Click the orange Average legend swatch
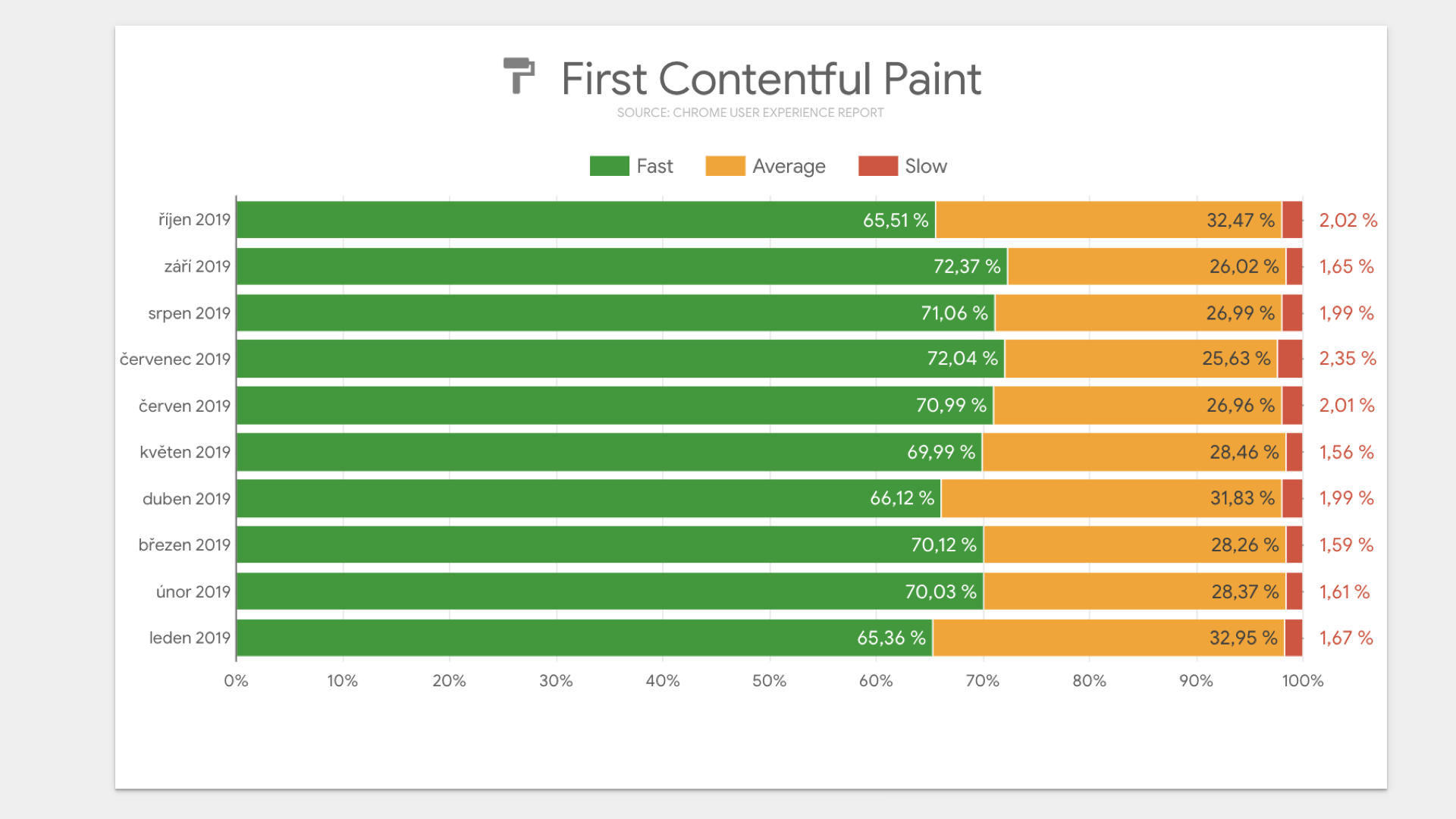This screenshot has width=1456, height=819. click(x=725, y=166)
